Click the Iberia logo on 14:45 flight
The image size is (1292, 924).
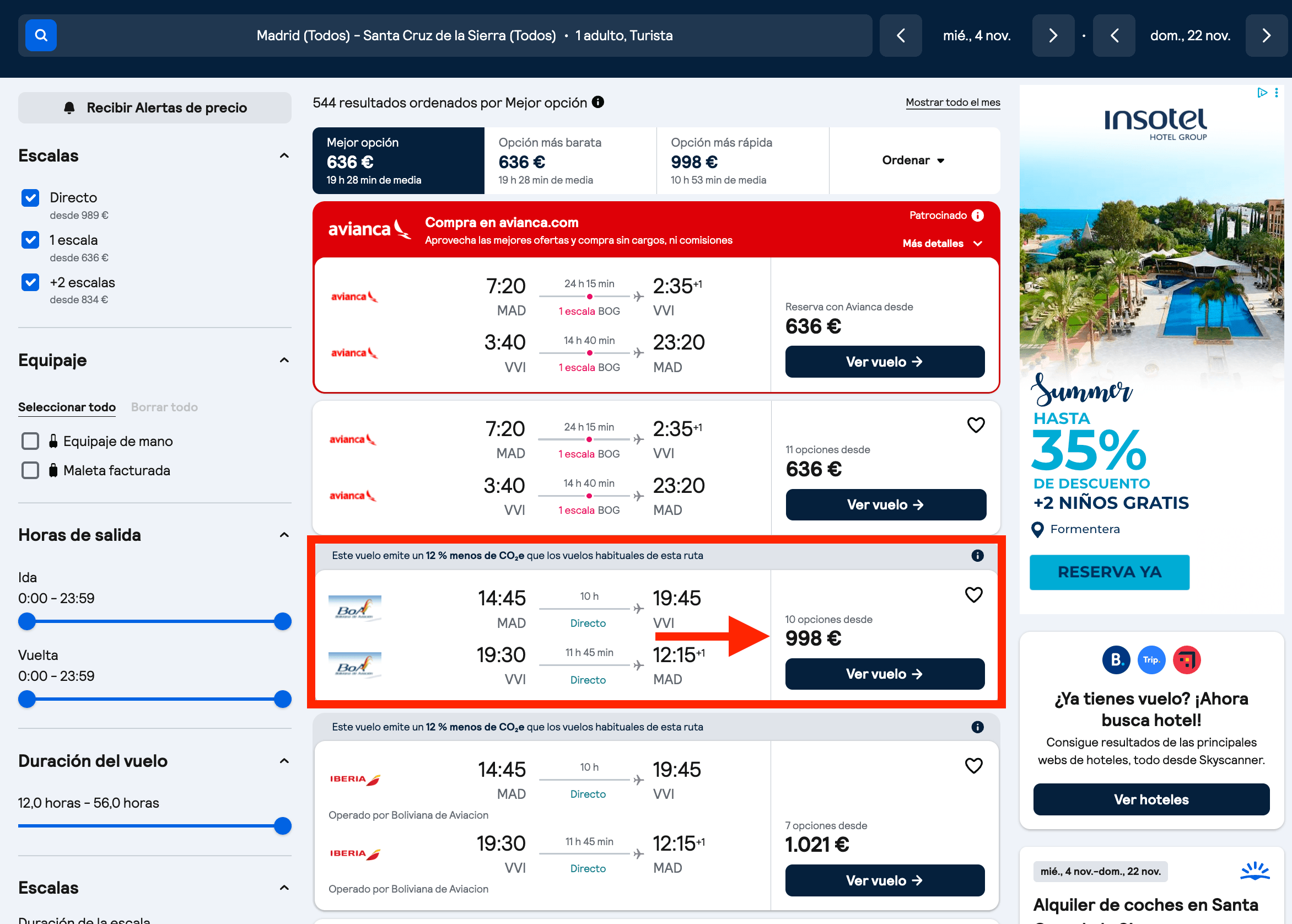(x=355, y=779)
